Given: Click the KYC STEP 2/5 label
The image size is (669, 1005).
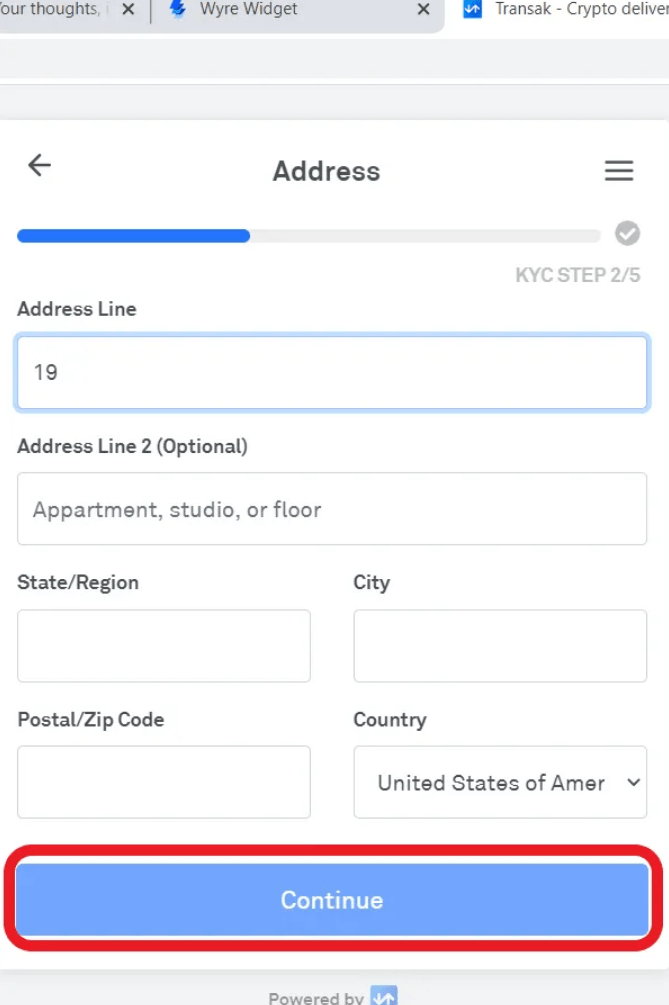Looking at the screenshot, I should pos(577,275).
